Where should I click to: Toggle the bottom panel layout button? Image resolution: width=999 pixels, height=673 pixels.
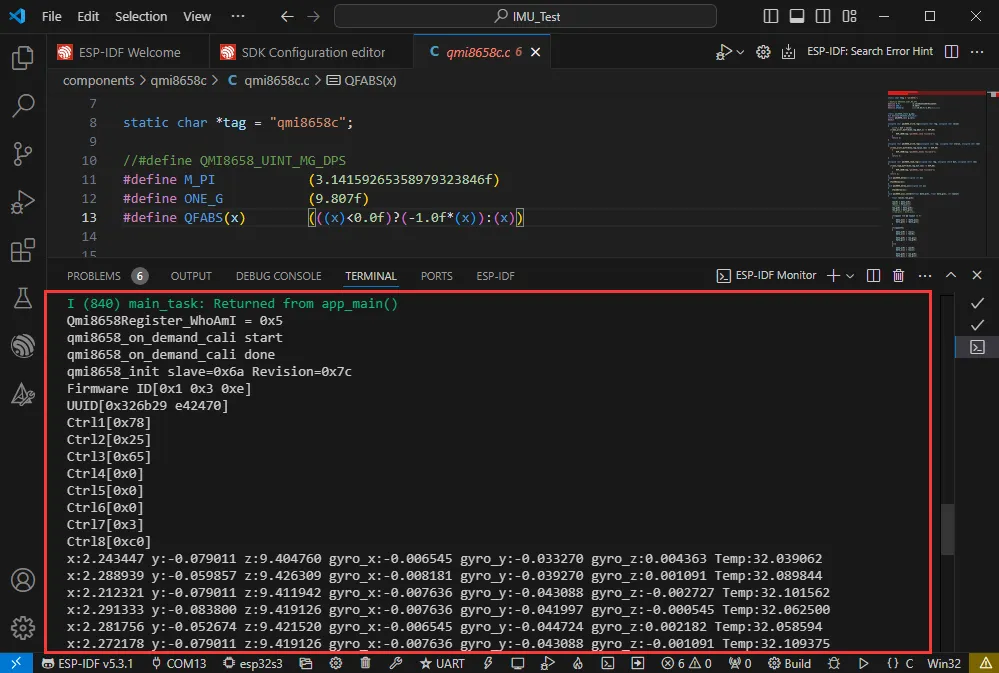(x=797, y=16)
